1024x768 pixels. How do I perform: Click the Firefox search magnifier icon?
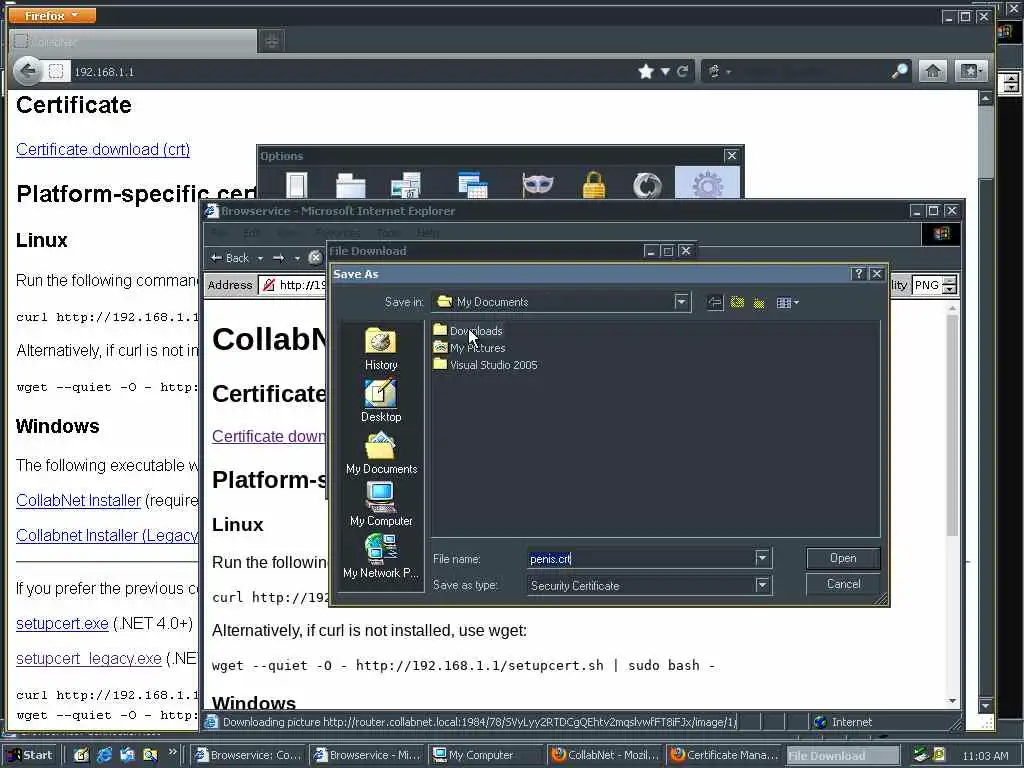900,71
